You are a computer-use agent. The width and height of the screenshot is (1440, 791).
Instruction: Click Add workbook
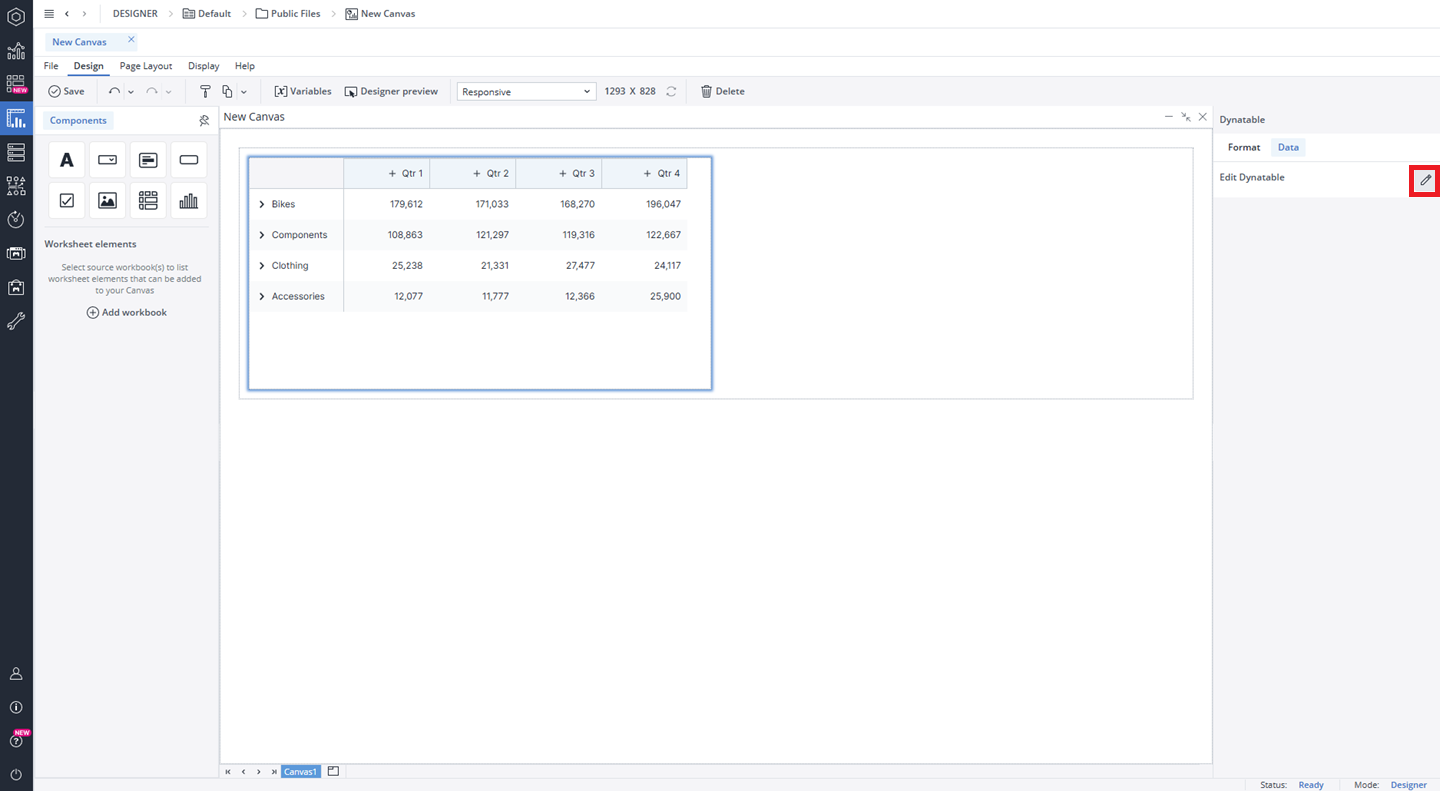coord(127,313)
